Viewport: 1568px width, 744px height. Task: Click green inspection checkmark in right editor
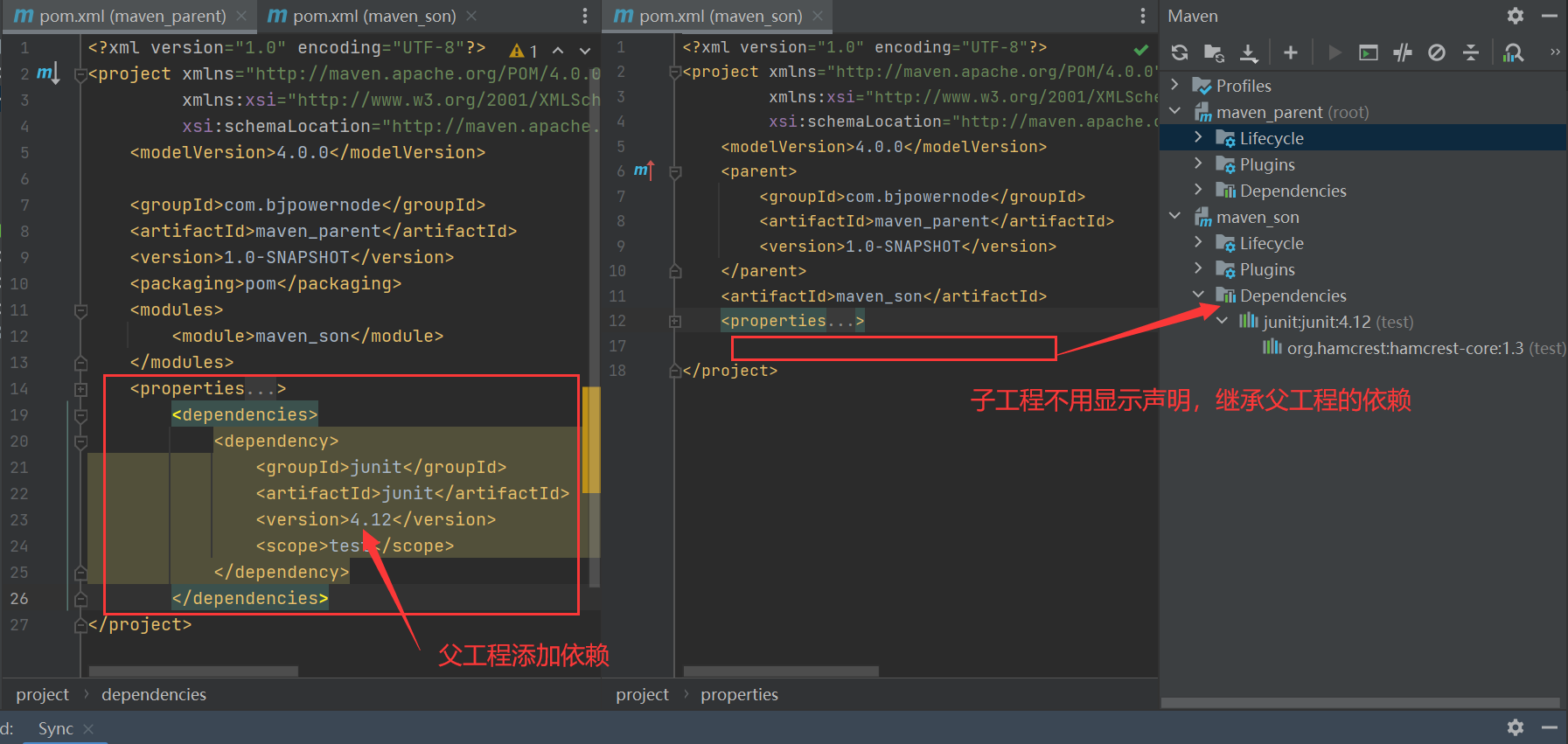point(1141,49)
